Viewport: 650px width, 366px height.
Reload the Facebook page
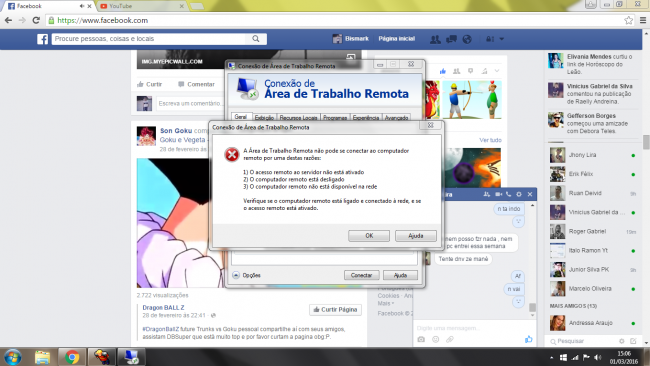pos(36,20)
